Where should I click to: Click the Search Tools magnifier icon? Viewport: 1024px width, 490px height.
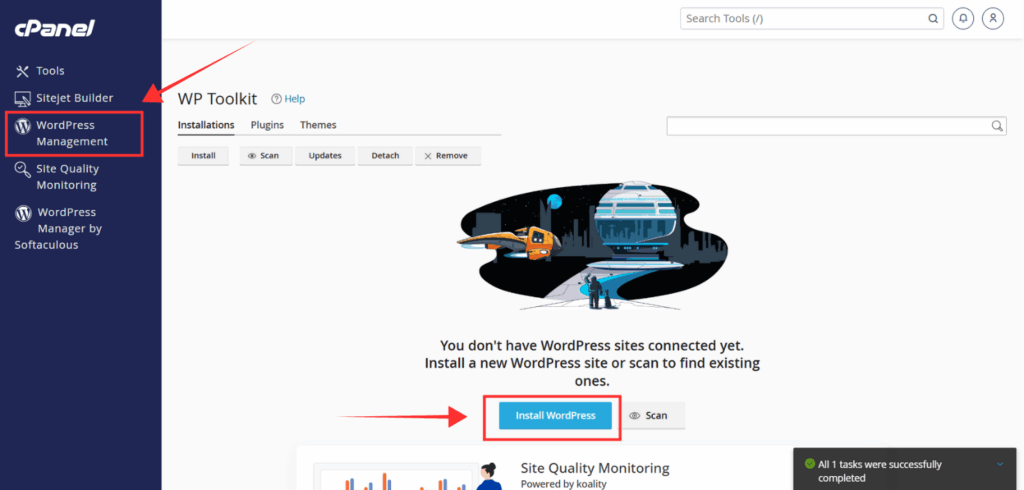tap(933, 18)
